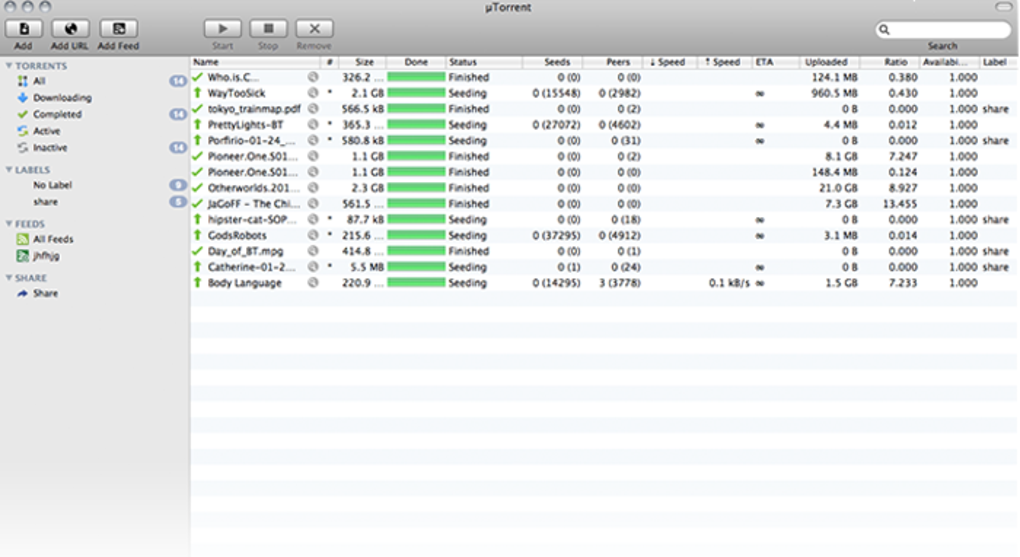Click the Completed count badge
The height and width of the screenshot is (557, 1020).
pos(178,115)
